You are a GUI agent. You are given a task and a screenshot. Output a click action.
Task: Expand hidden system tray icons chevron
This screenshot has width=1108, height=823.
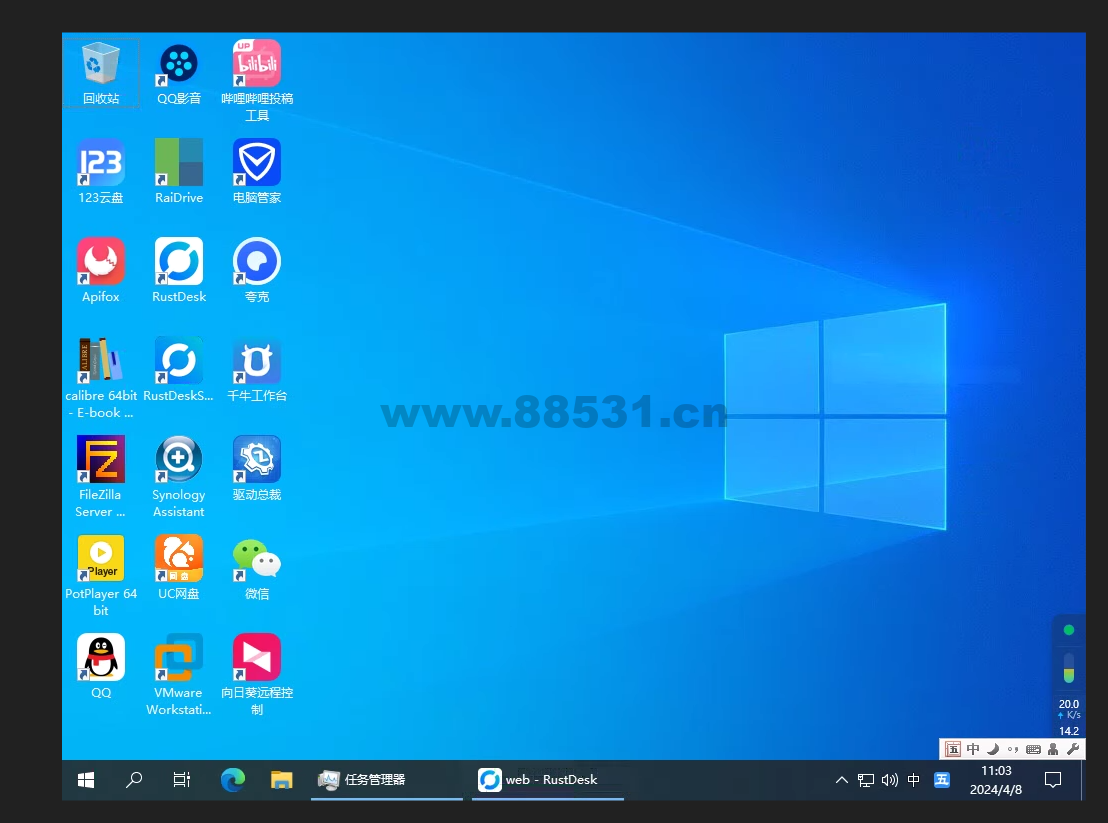(x=842, y=780)
